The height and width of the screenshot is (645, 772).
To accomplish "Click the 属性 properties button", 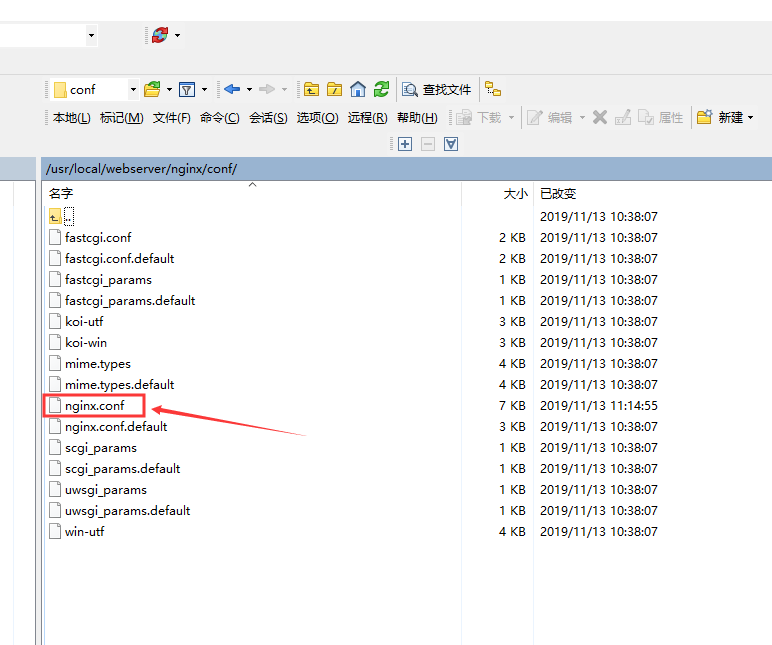I will click(661, 118).
